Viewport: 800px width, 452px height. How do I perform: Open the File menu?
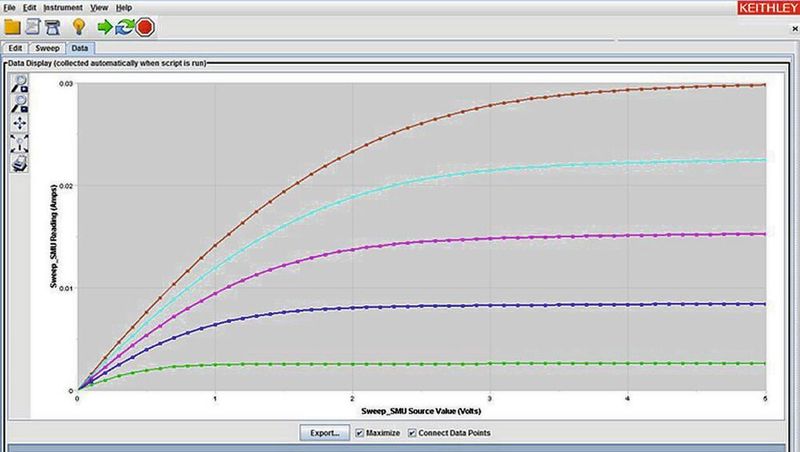click(x=9, y=8)
